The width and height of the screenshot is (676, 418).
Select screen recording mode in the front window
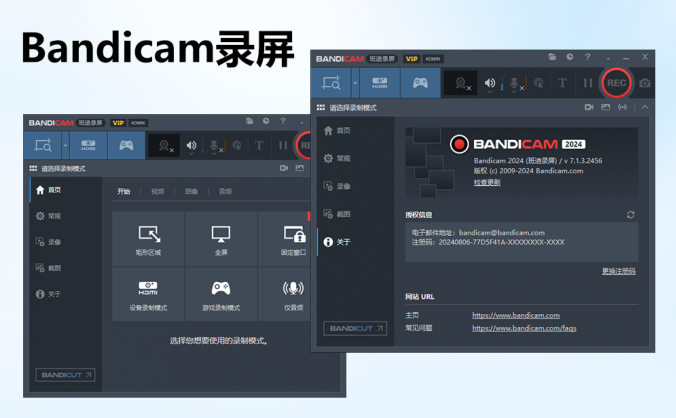tap(331, 83)
